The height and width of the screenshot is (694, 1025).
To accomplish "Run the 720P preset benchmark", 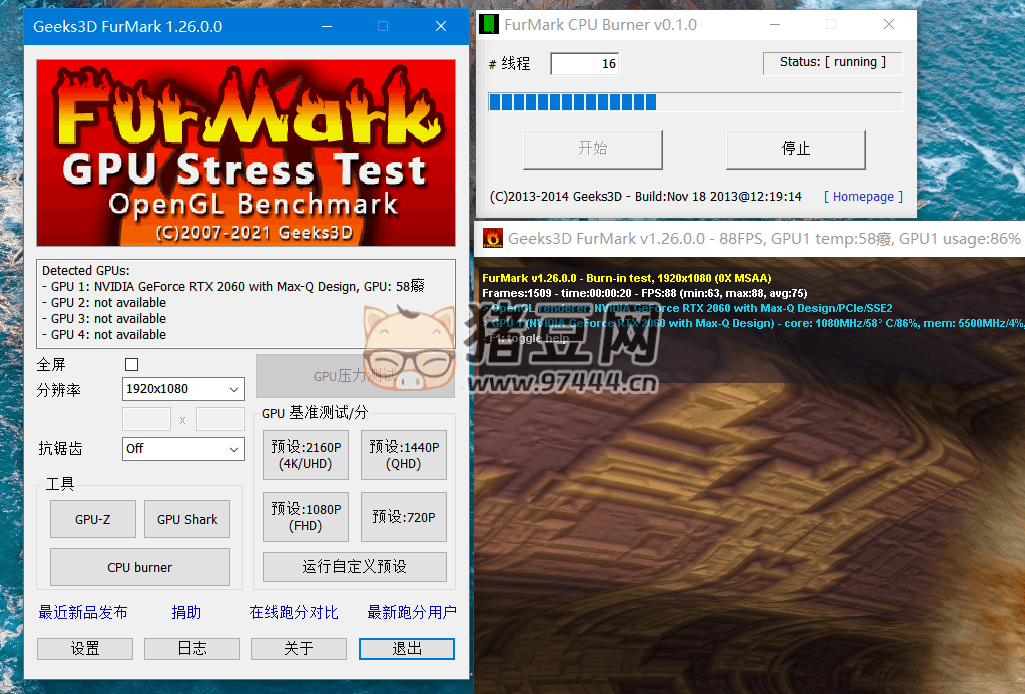I will tap(404, 517).
